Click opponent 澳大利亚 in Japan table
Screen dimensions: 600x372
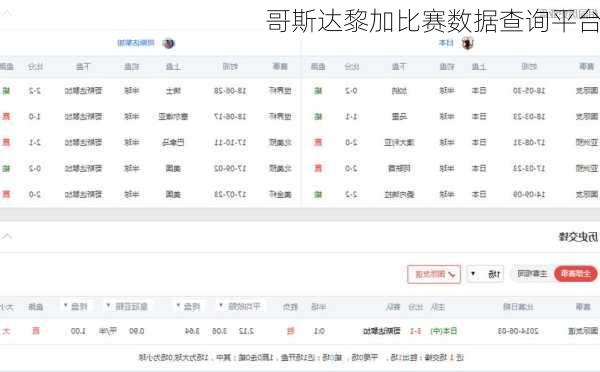click(399, 143)
